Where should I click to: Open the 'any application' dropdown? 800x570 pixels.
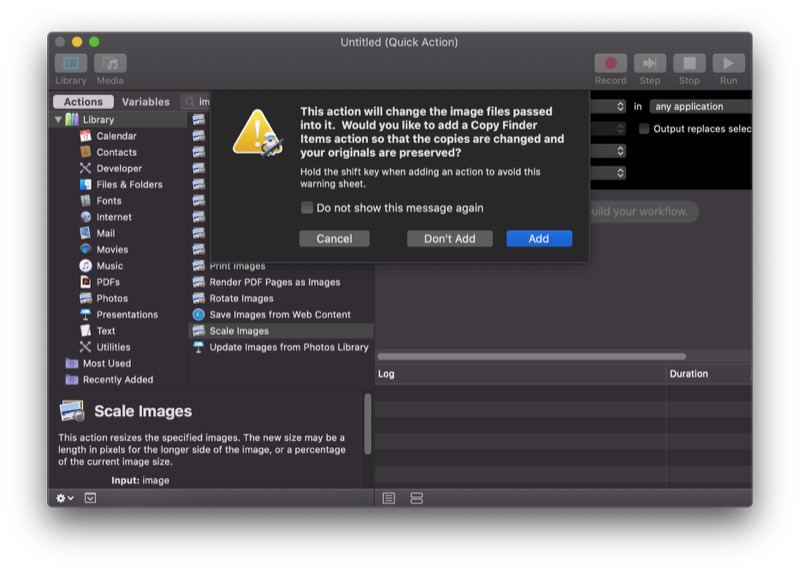(x=700, y=106)
